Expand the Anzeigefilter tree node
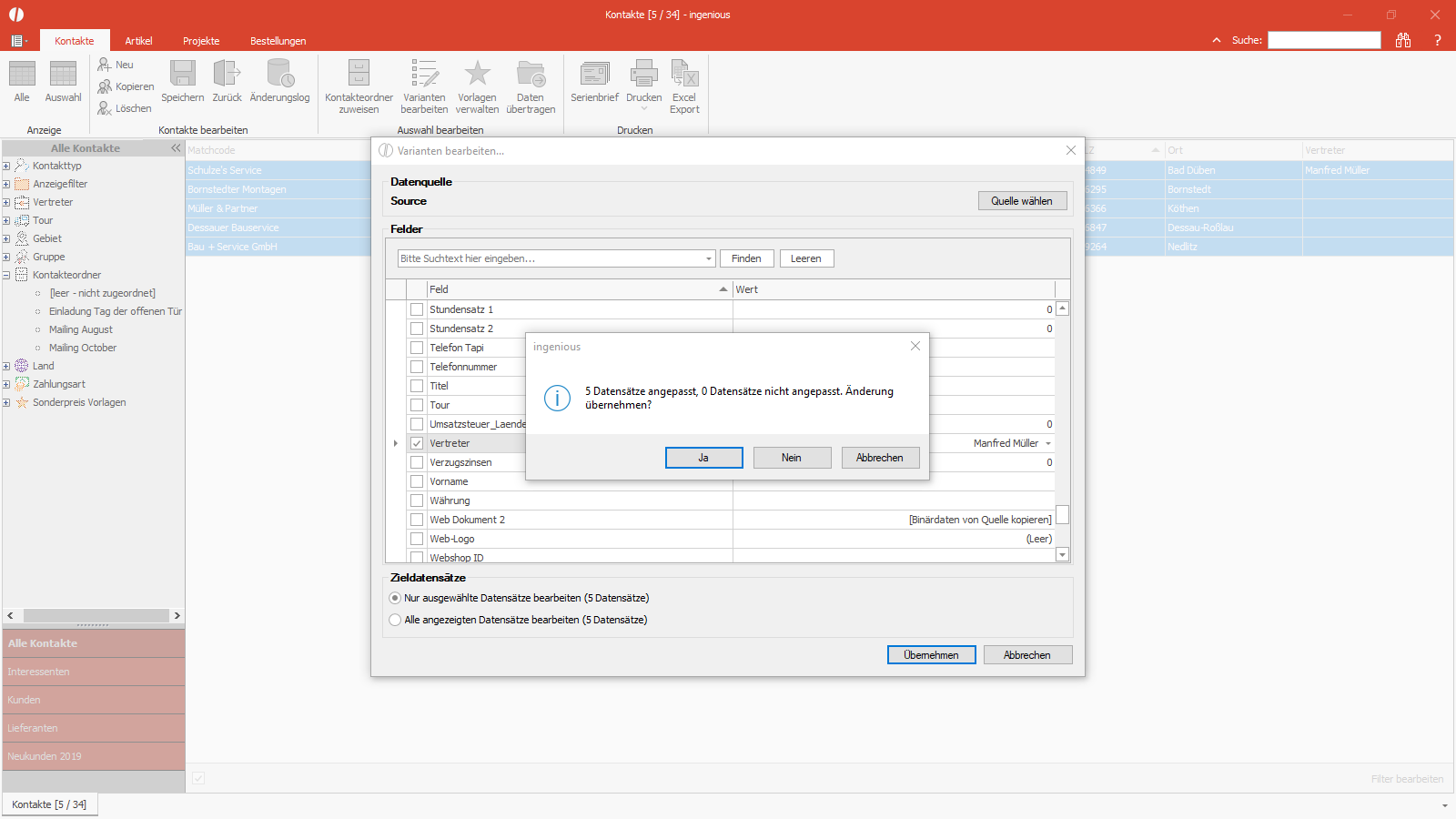 pyautogui.click(x=6, y=184)
